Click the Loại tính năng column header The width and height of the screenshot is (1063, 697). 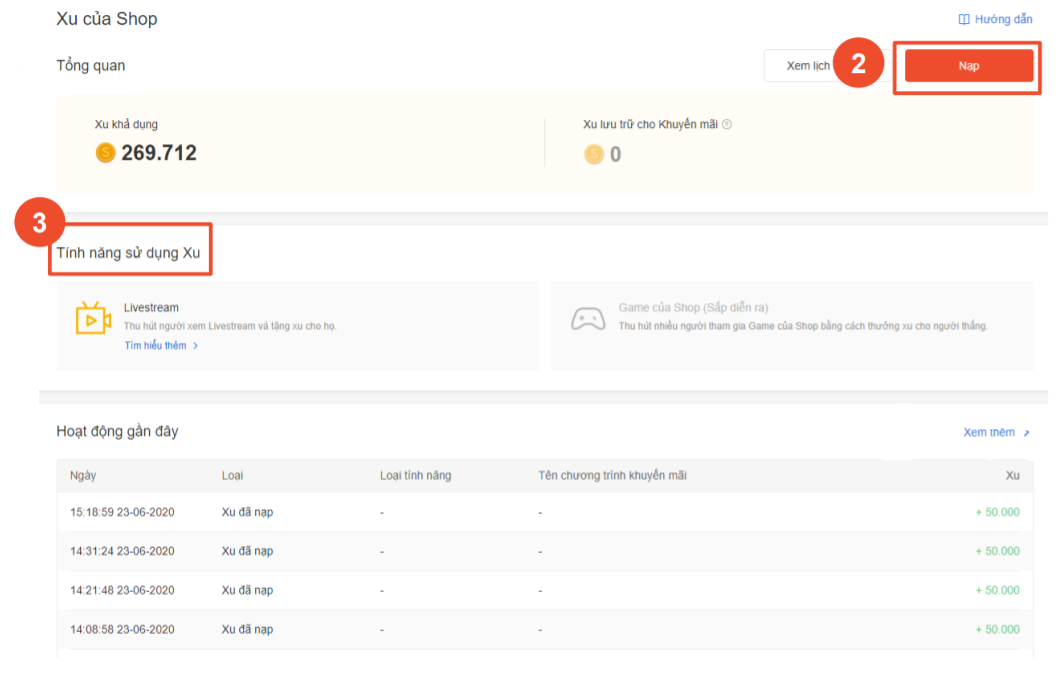(415, 475)
